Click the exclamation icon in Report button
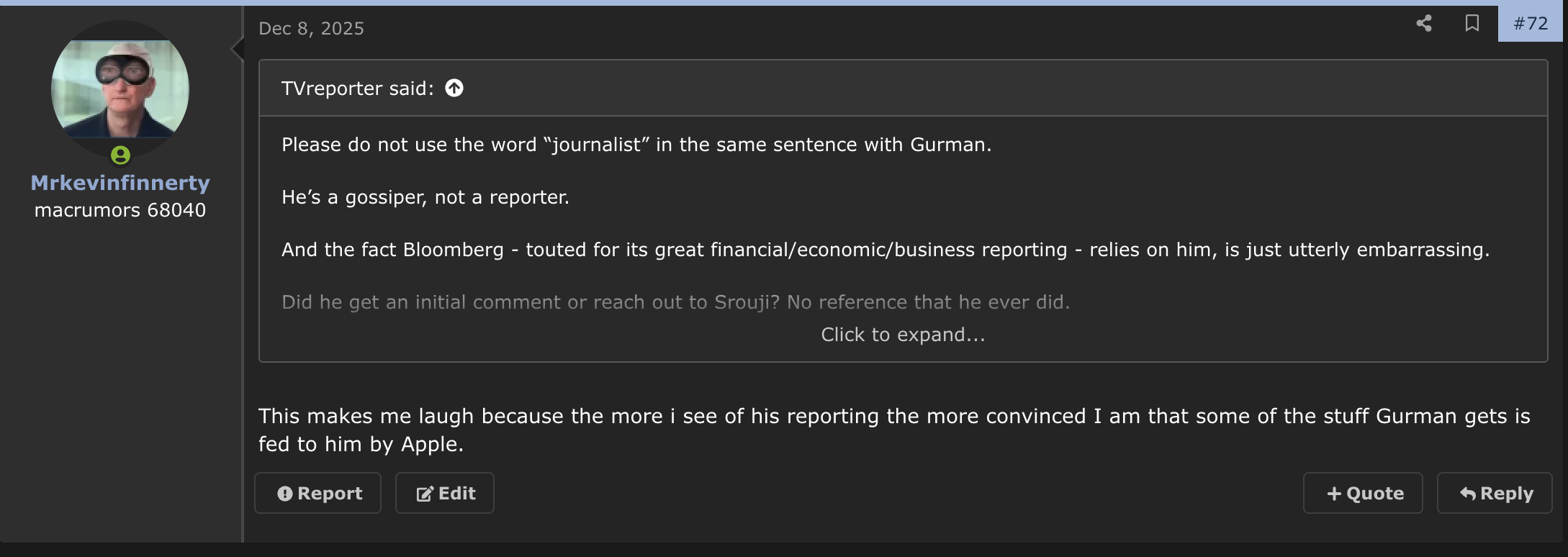Viewport: 1568px width, 557px height. pyautogui.click(x=285, y=494)
